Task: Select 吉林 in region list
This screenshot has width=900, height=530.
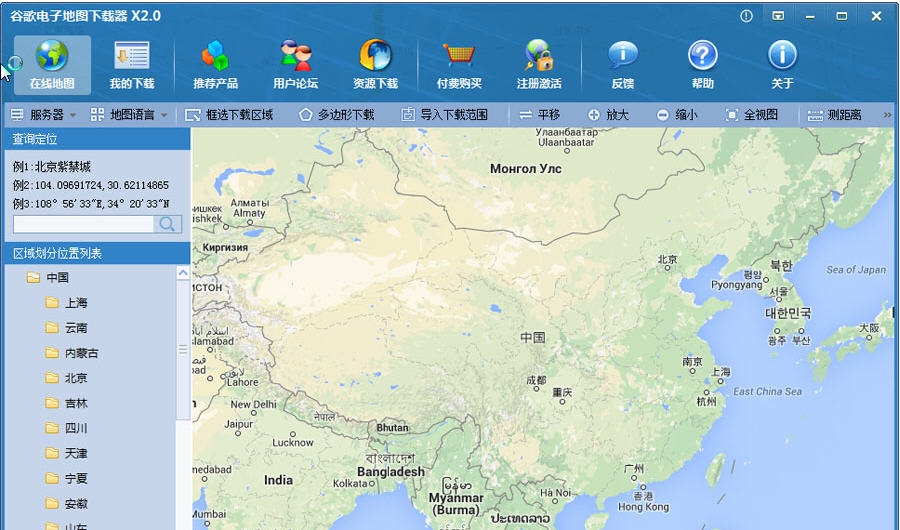Action: click(x=67, y=403)
